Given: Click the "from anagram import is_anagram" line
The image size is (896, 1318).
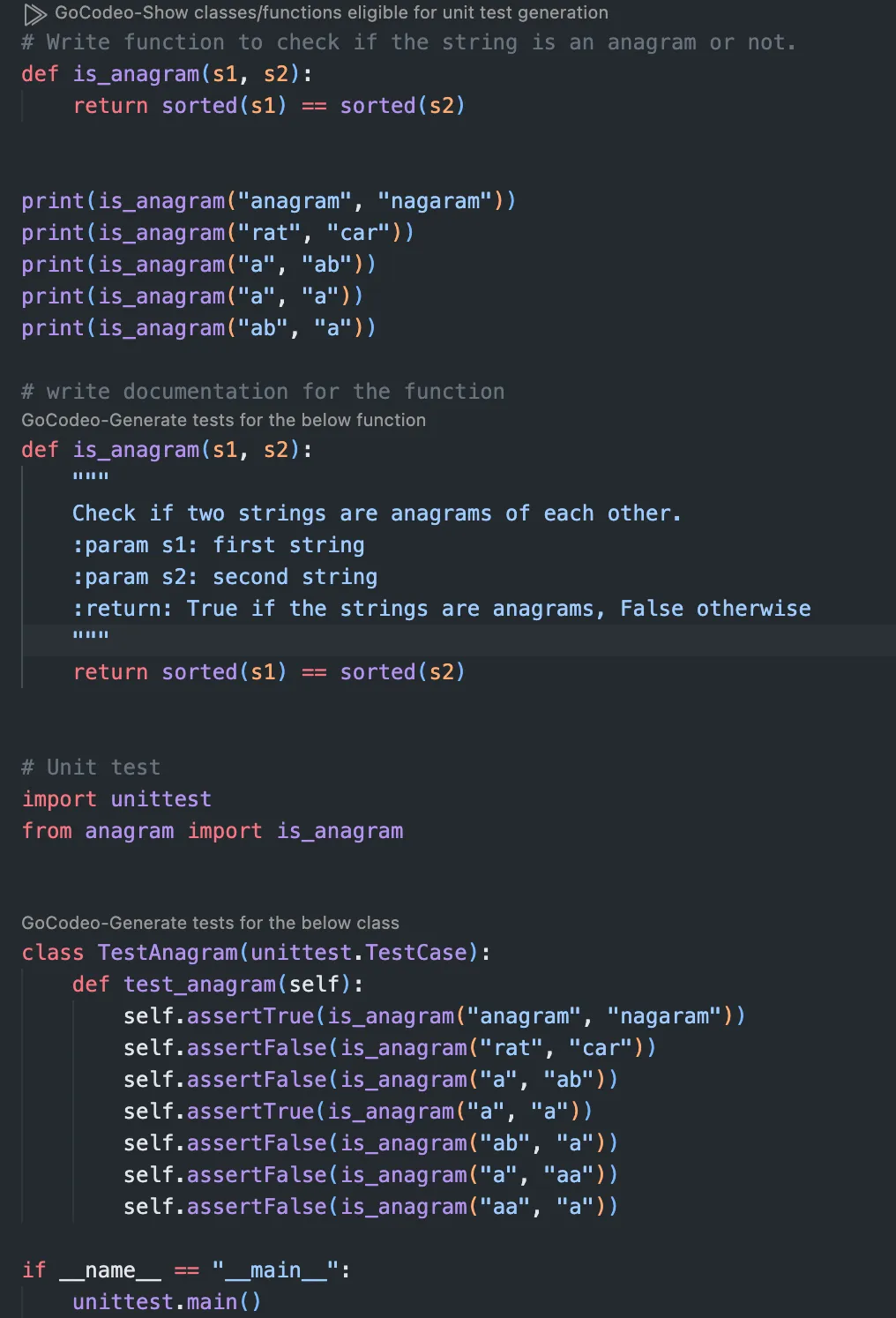Looking at the screenshot, I should 212,830.
